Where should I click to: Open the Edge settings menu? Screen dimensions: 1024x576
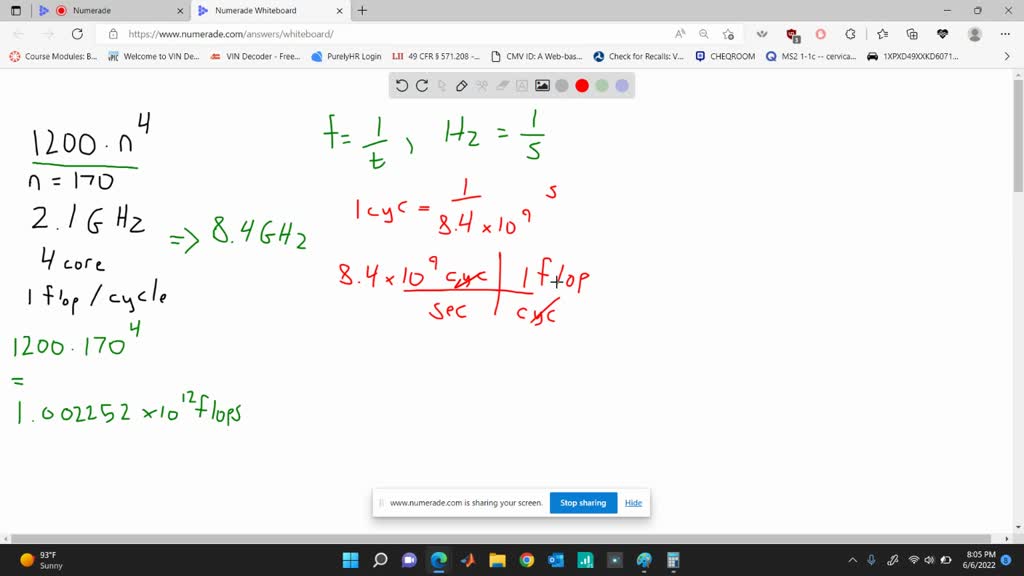click(1004, 32)
